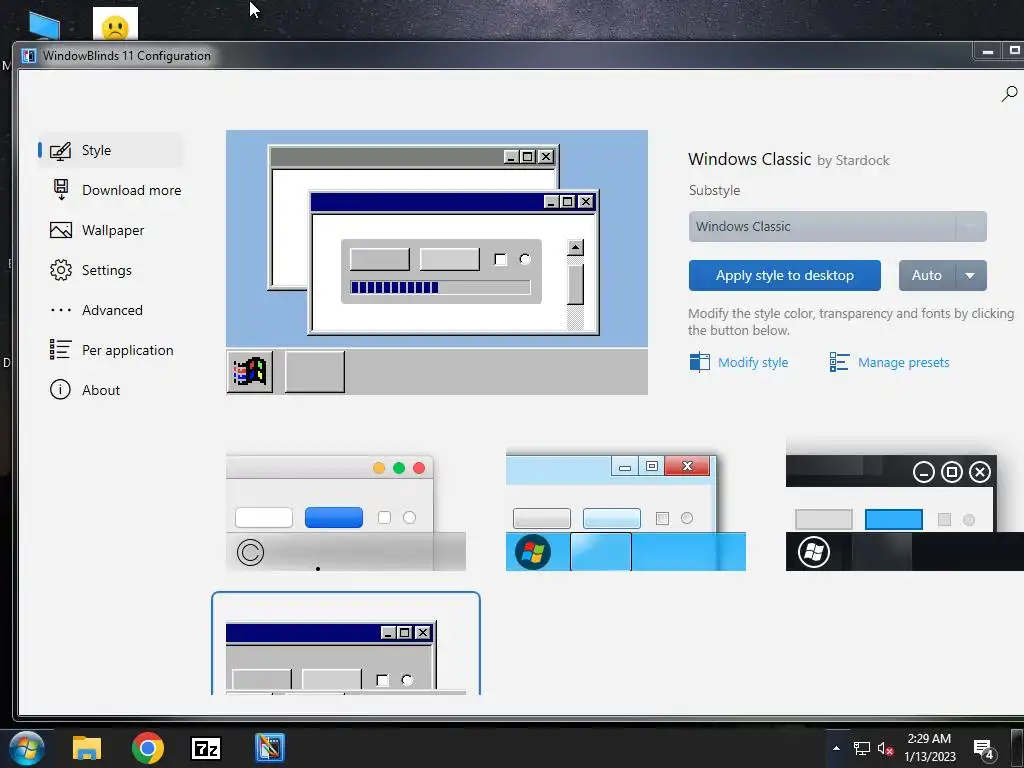Image resolution: width=1024 pixels, height=768 pixels.
Task: Click the Manage presets list icon
Action: pos(839,362)
